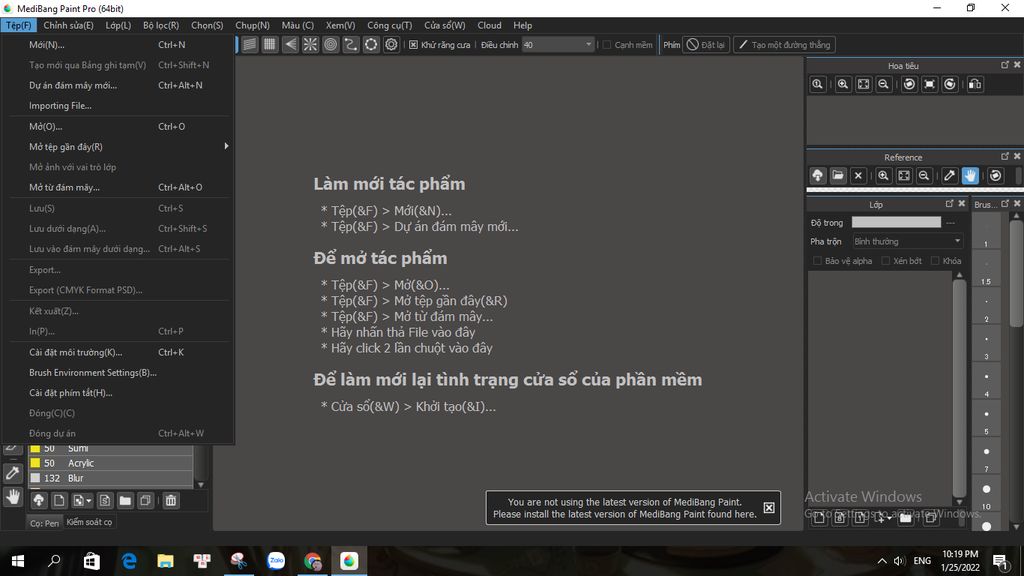Click the 100% zoom icon in Hoa tiêu

click(x=817, y=84)
